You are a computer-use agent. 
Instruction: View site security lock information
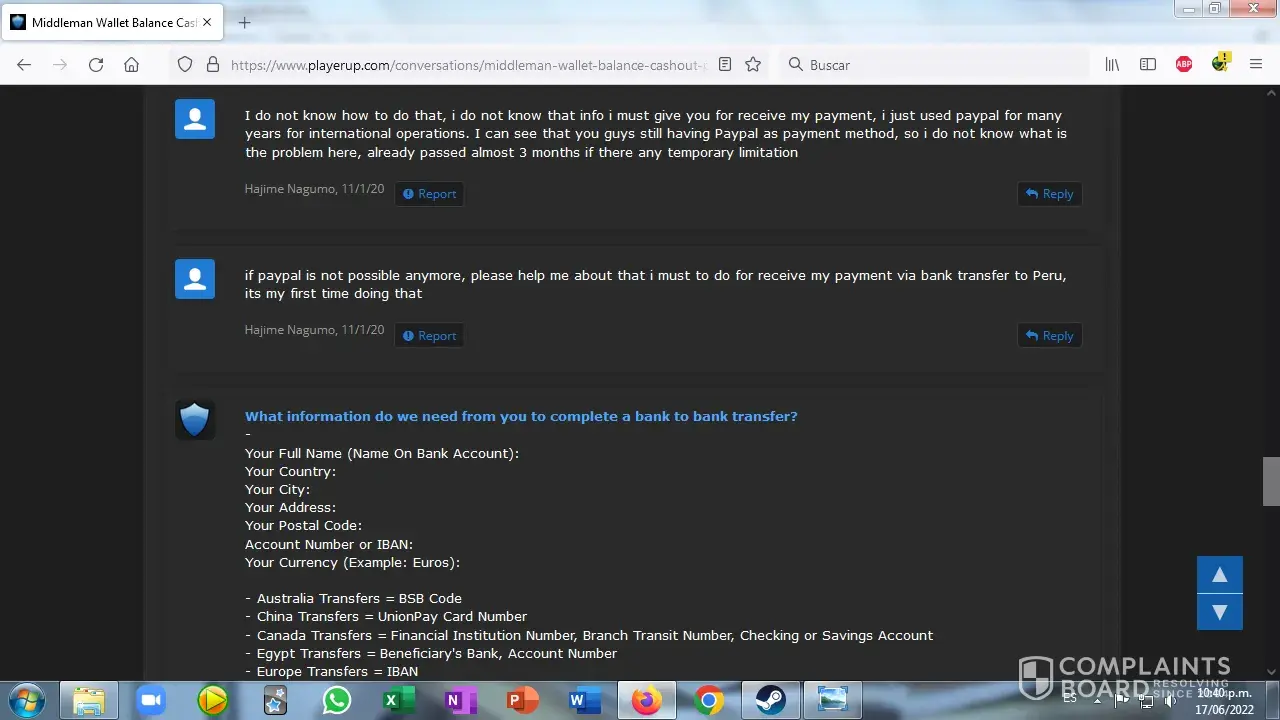pyautogui.click(x=212, y=64)
